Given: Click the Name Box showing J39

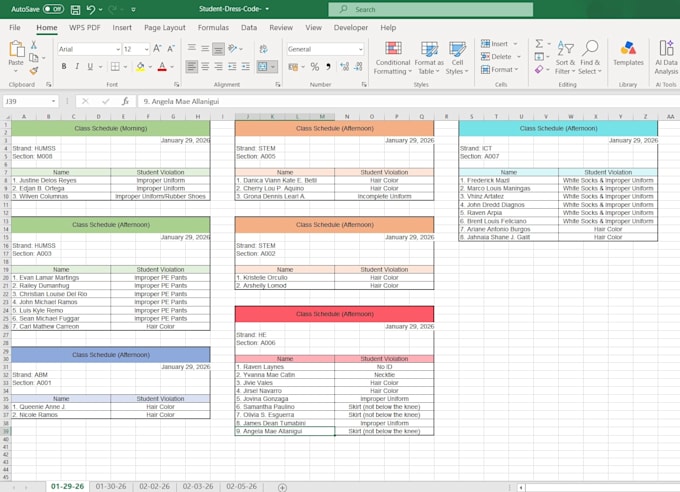Looking at the screenshot, I should 30,101.
